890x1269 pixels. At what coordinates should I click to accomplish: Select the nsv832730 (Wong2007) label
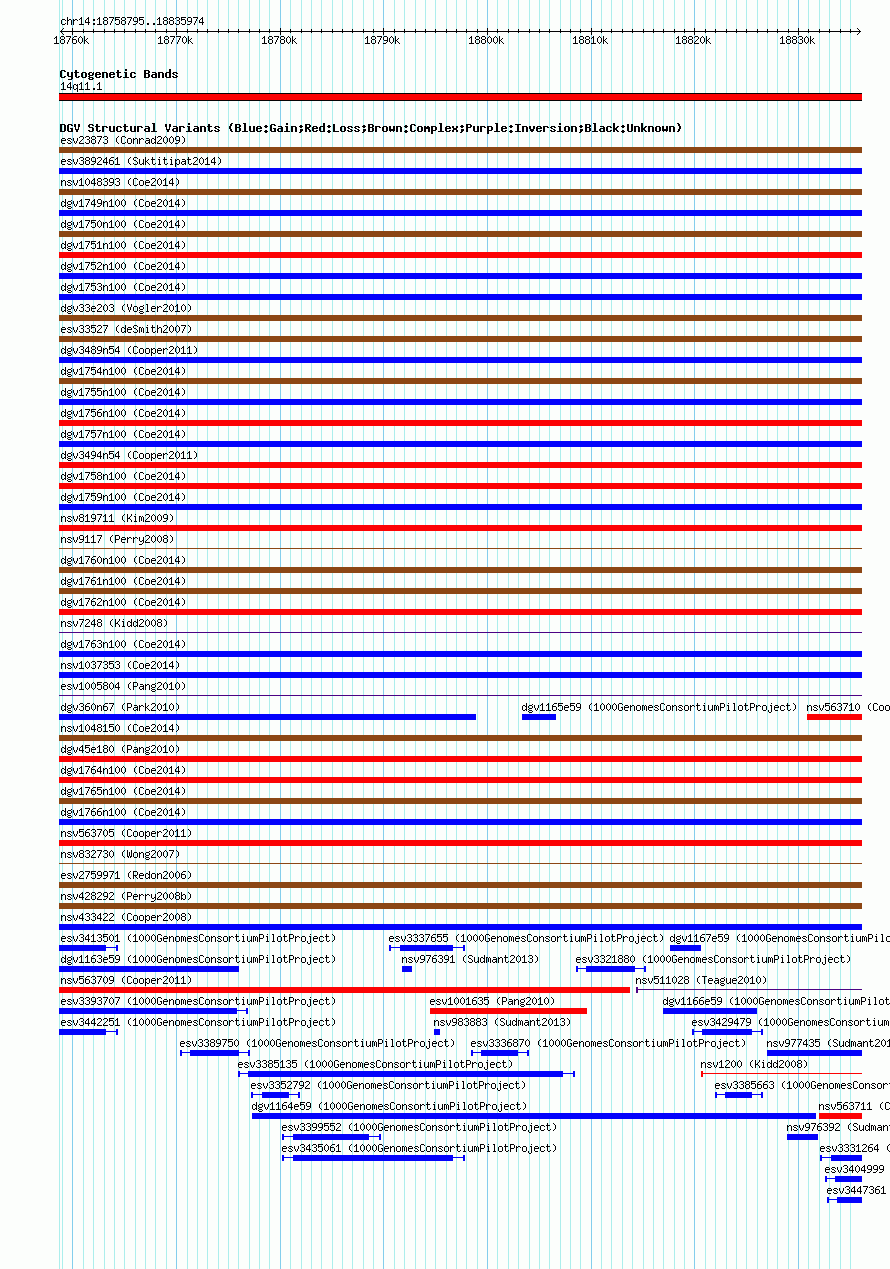(120, 854)
